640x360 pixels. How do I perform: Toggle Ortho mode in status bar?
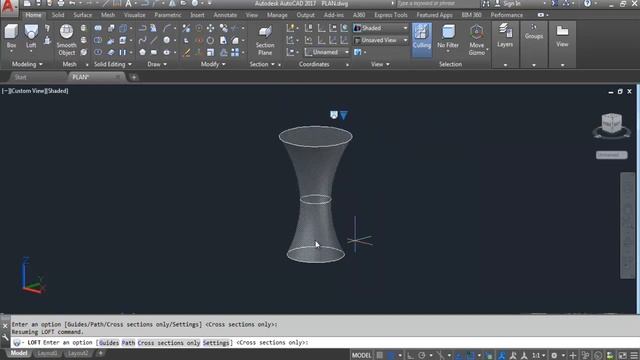[x=410, y=356]
